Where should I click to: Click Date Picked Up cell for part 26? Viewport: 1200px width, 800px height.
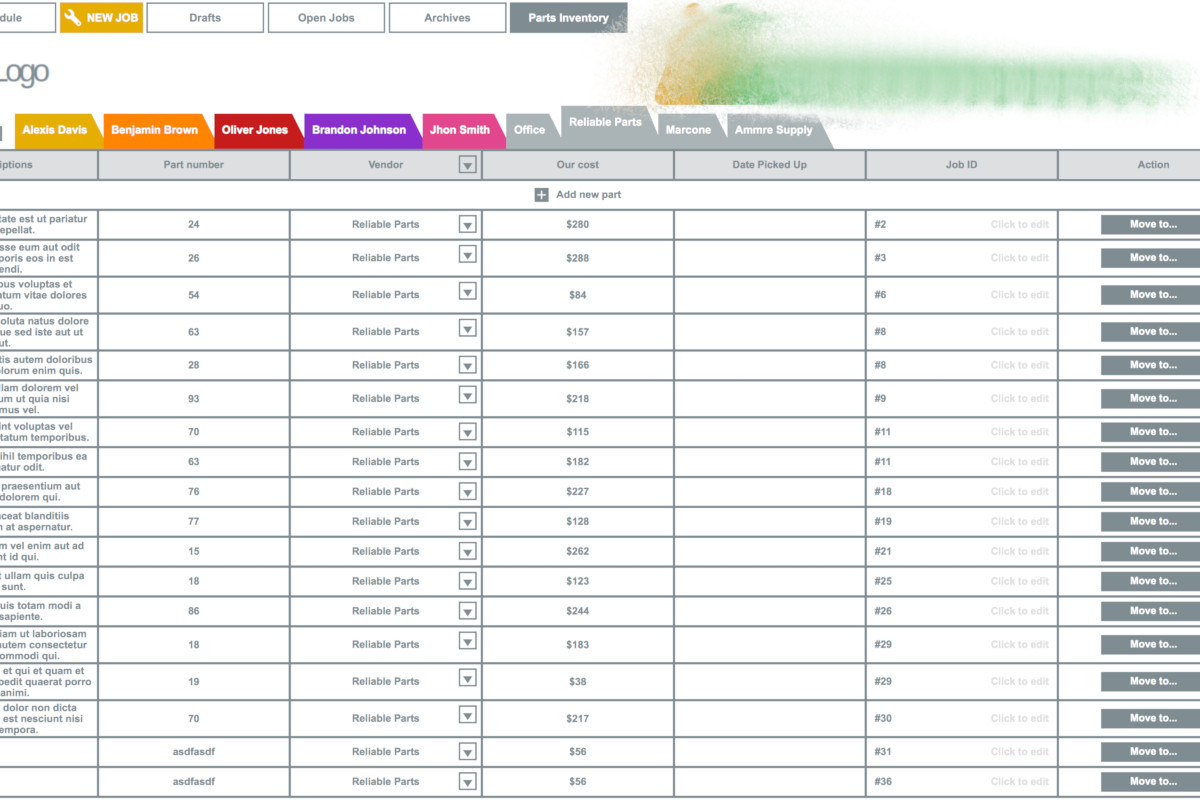point(769,258)
